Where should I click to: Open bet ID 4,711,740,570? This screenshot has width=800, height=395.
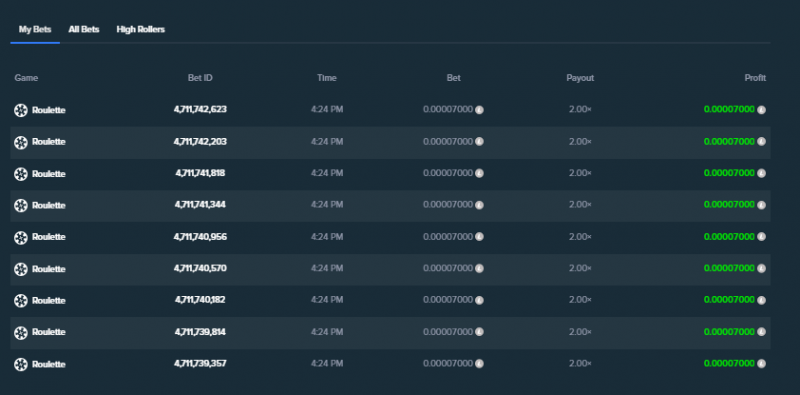coord(200,268)
